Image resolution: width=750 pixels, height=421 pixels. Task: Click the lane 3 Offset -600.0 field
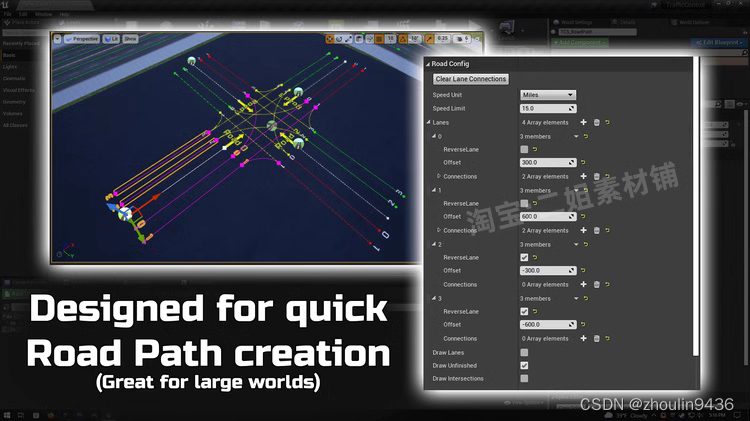[548, 325]
